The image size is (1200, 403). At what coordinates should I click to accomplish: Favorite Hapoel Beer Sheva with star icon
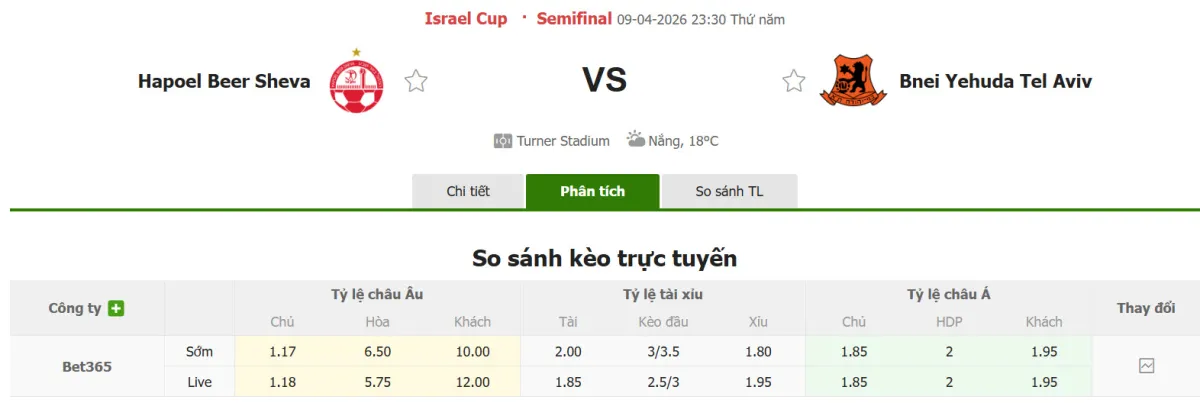coord(416,81)
